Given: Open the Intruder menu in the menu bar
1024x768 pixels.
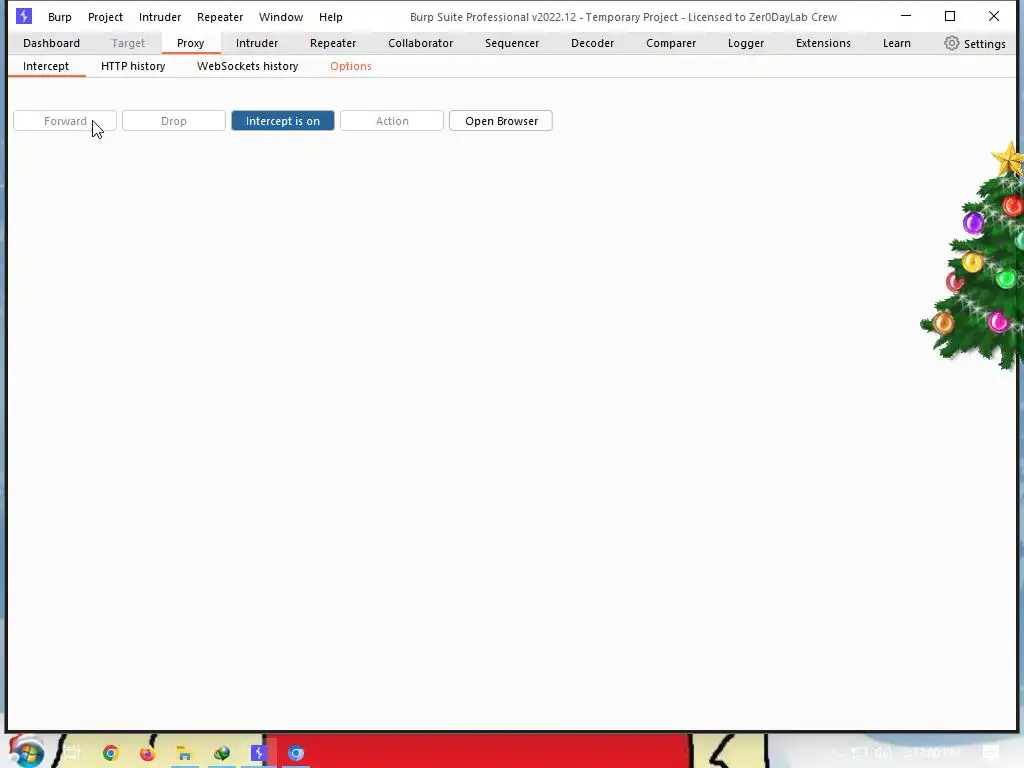Looking at the screenshot, I should pos(160,17).
